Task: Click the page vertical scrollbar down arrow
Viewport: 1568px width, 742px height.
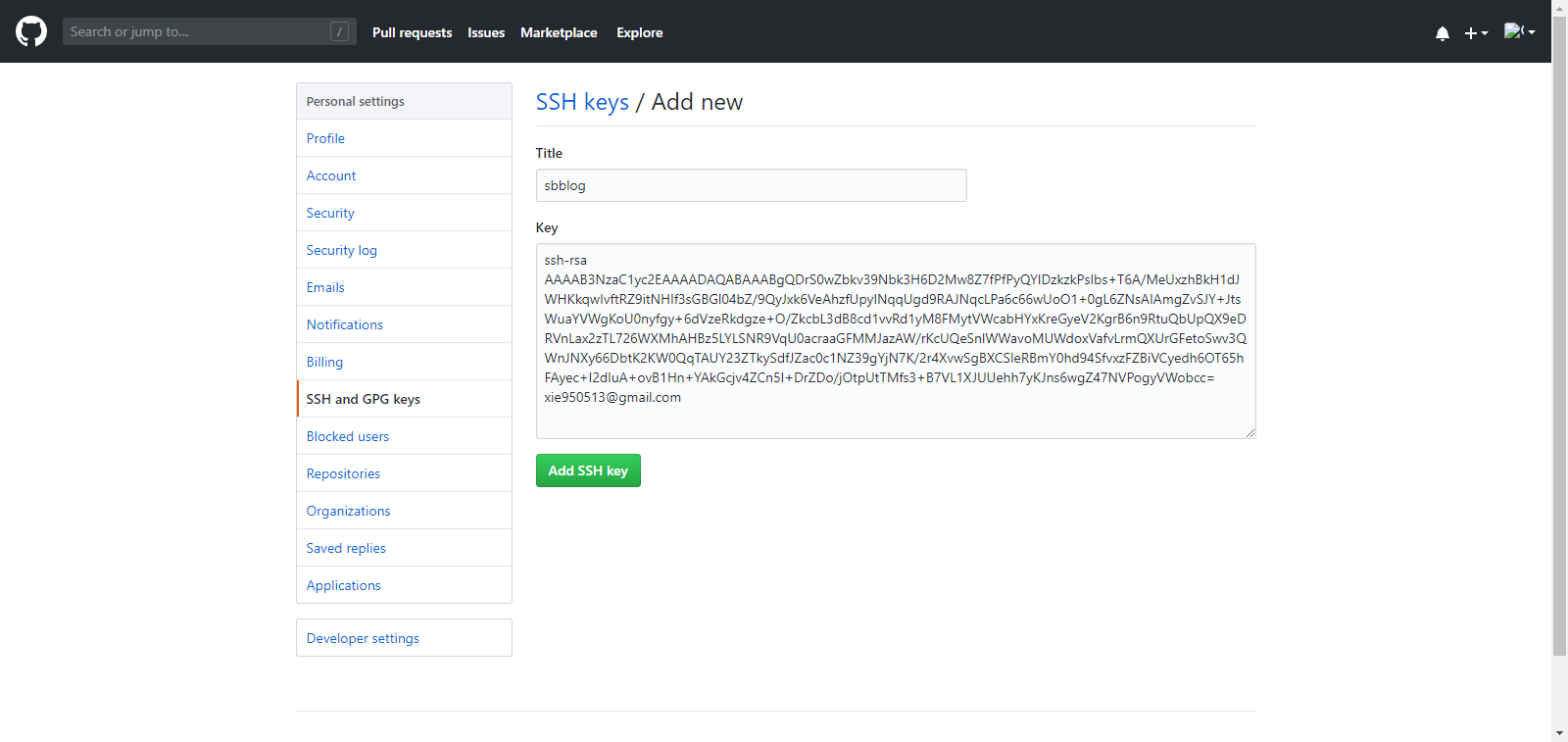Action: tap(1559, 733)
